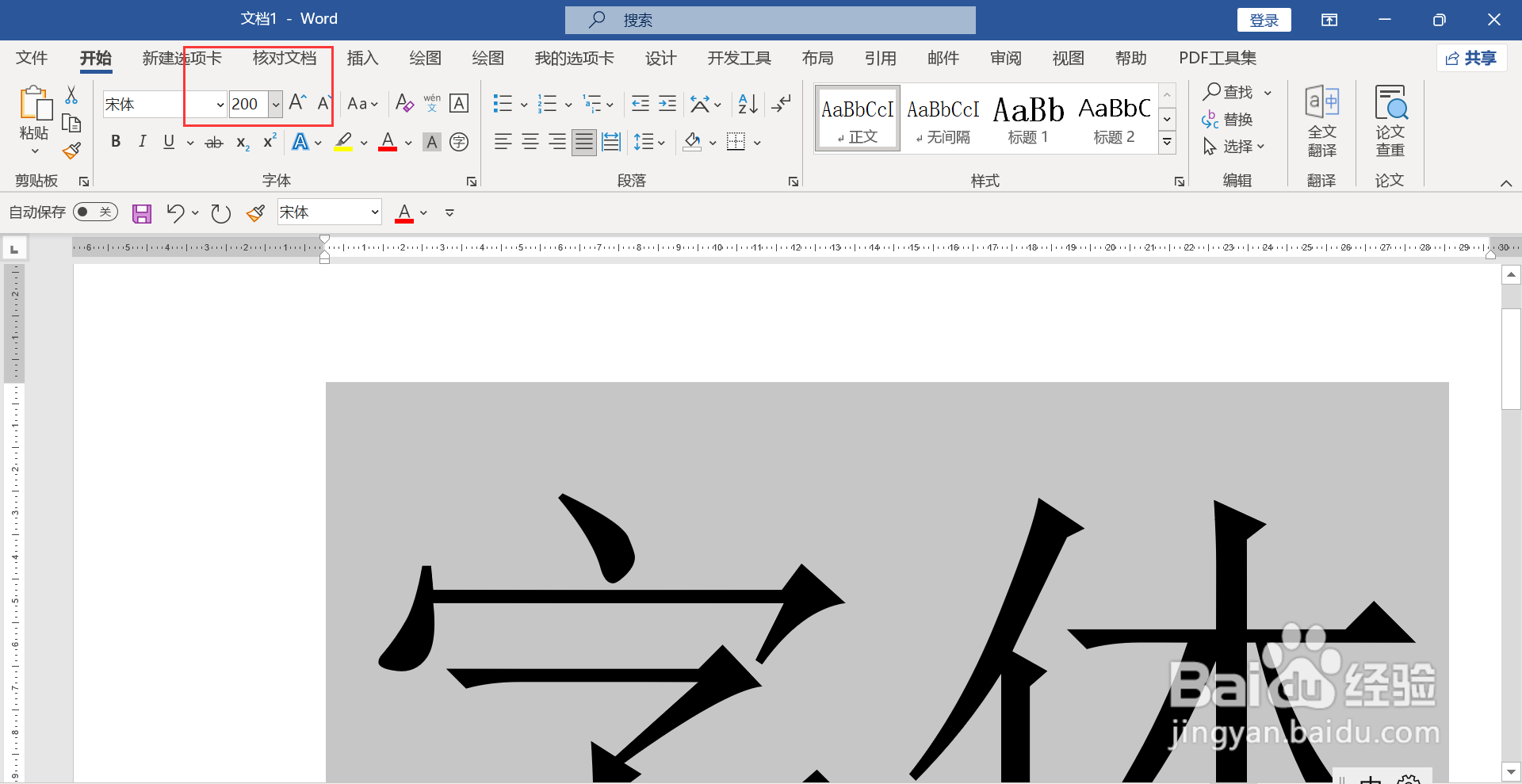Undo the last action

click(175, 212)
